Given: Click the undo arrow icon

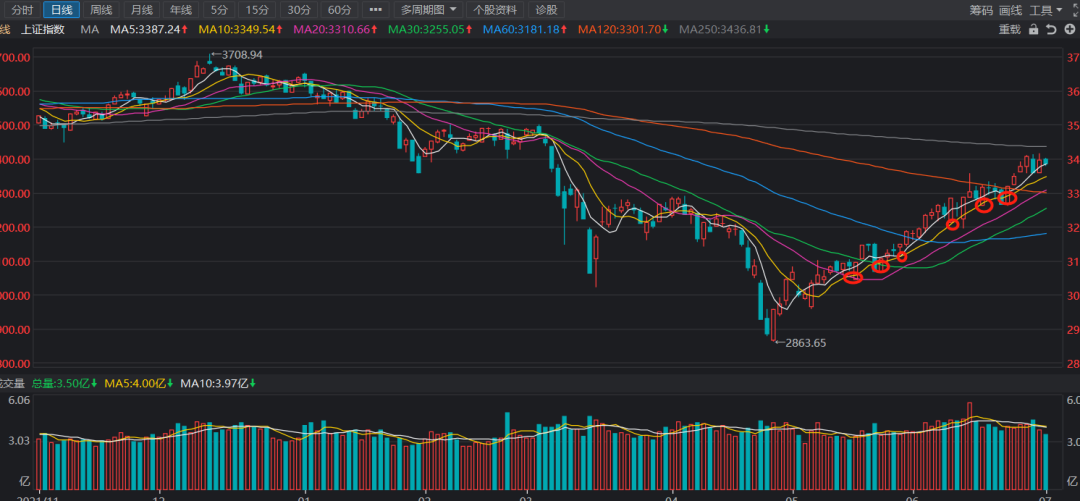Looking at the screenshot, I should [1051, 30].
